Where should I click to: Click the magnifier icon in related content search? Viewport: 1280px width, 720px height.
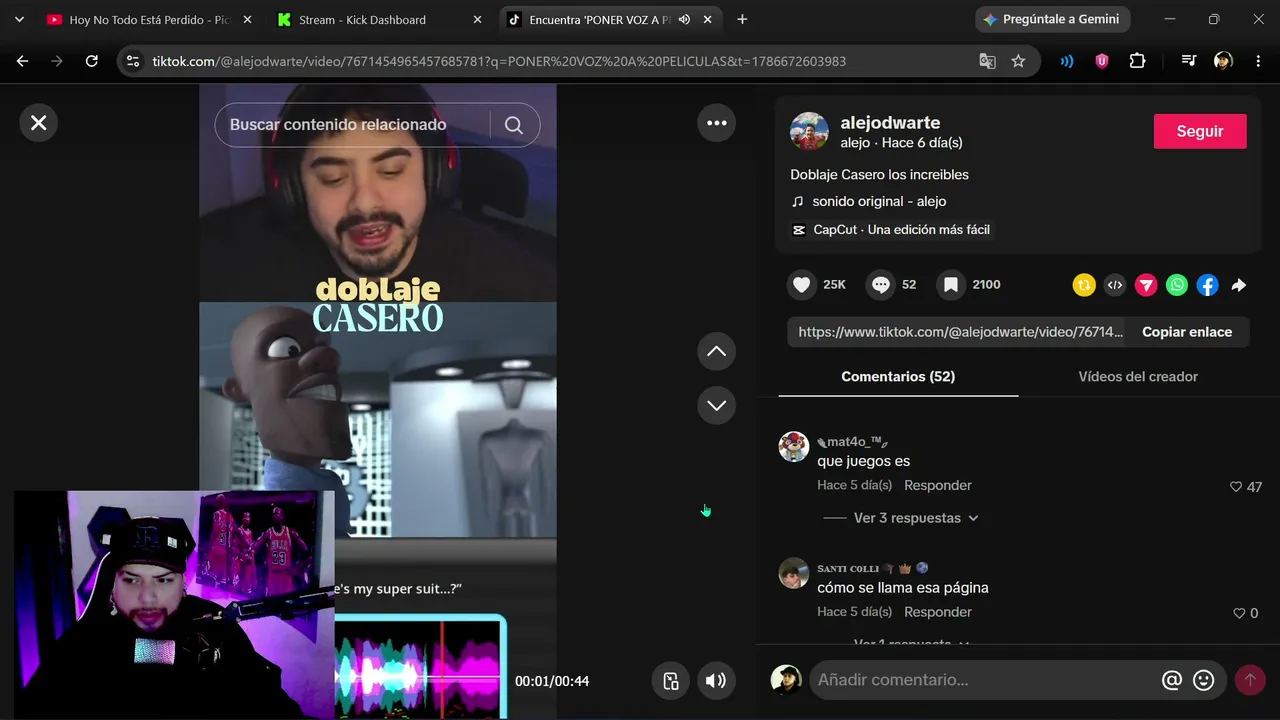point(514,125)
